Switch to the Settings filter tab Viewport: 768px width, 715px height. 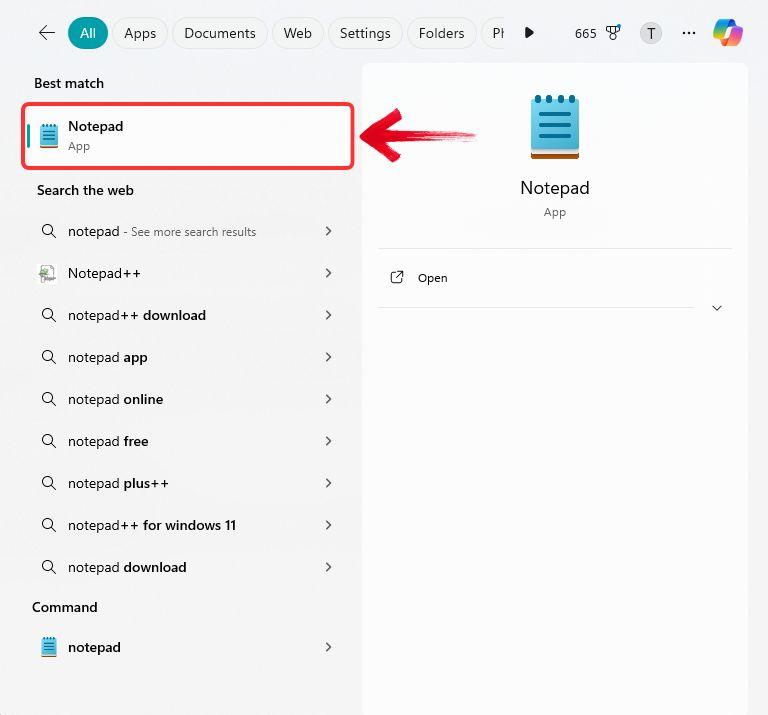[365, 33]
